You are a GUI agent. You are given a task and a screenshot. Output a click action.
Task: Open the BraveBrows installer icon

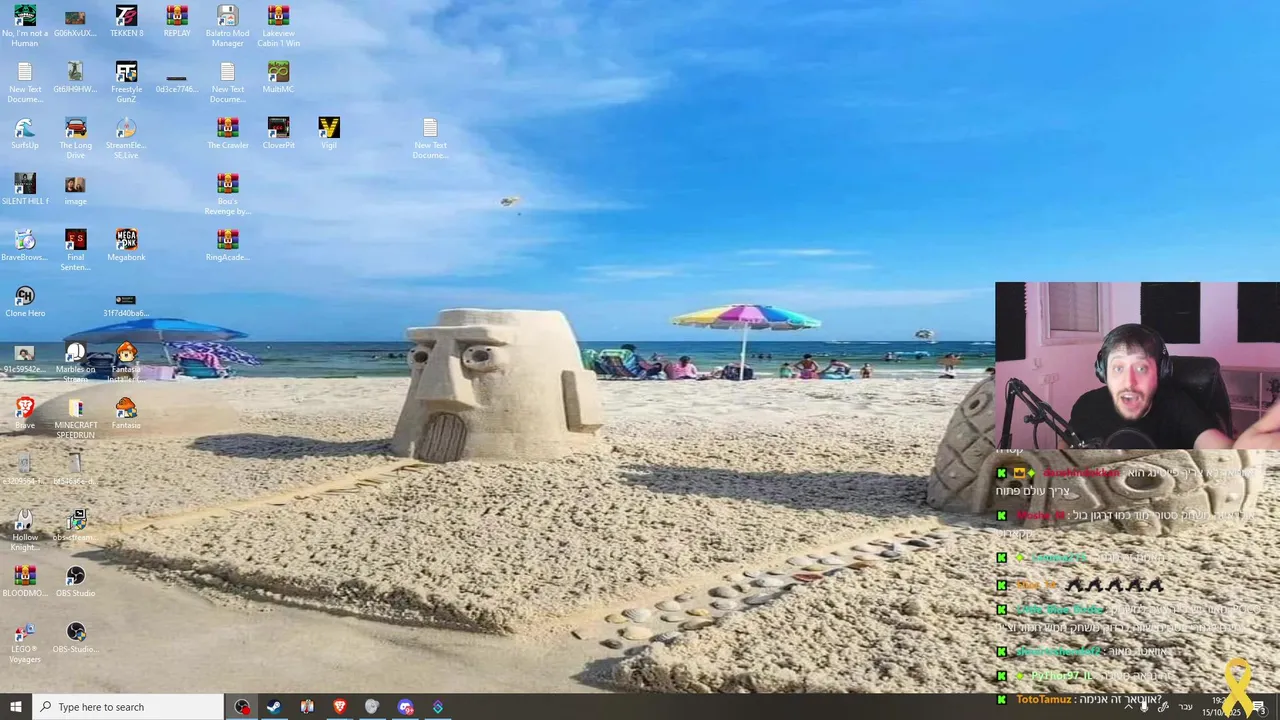pos(25,245)
